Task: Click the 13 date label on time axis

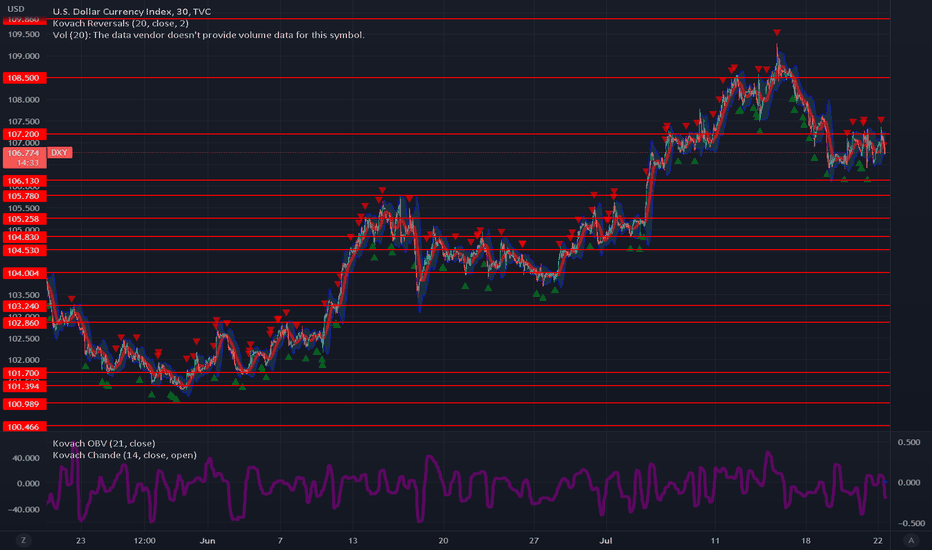Action: [352, 540]
